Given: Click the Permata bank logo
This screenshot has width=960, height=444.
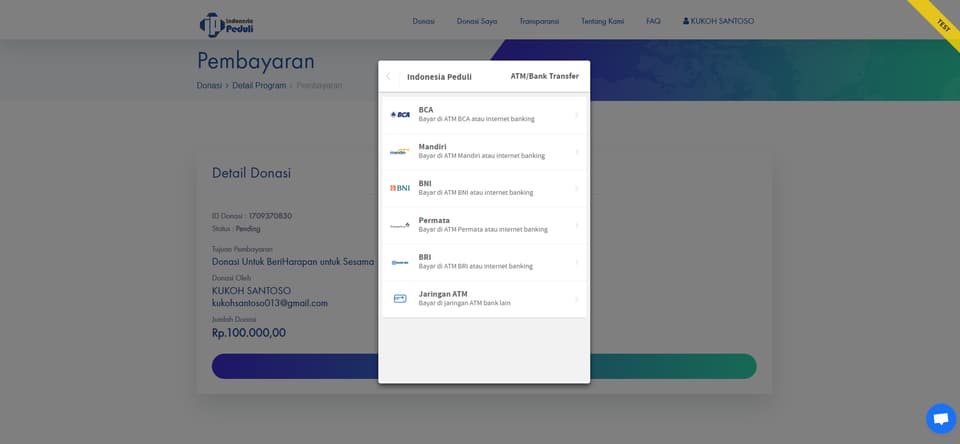Looking at the screenshot, I should coord(400,225).
